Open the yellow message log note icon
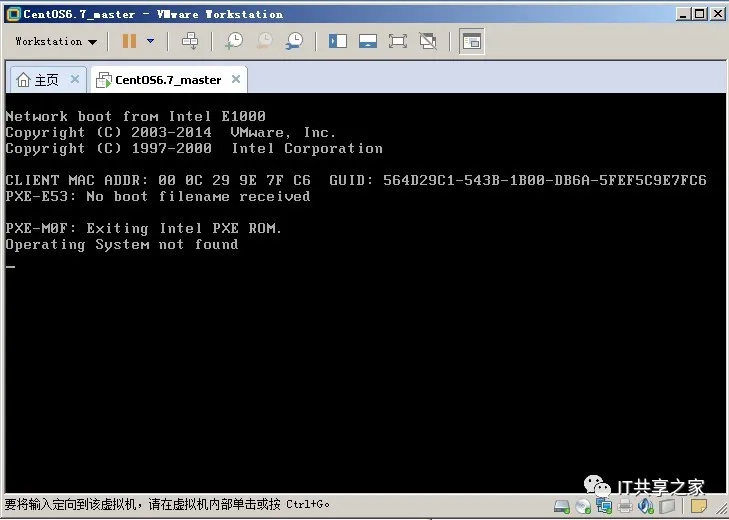The height and width of the screenshot is (520, 729). [699, 506]
